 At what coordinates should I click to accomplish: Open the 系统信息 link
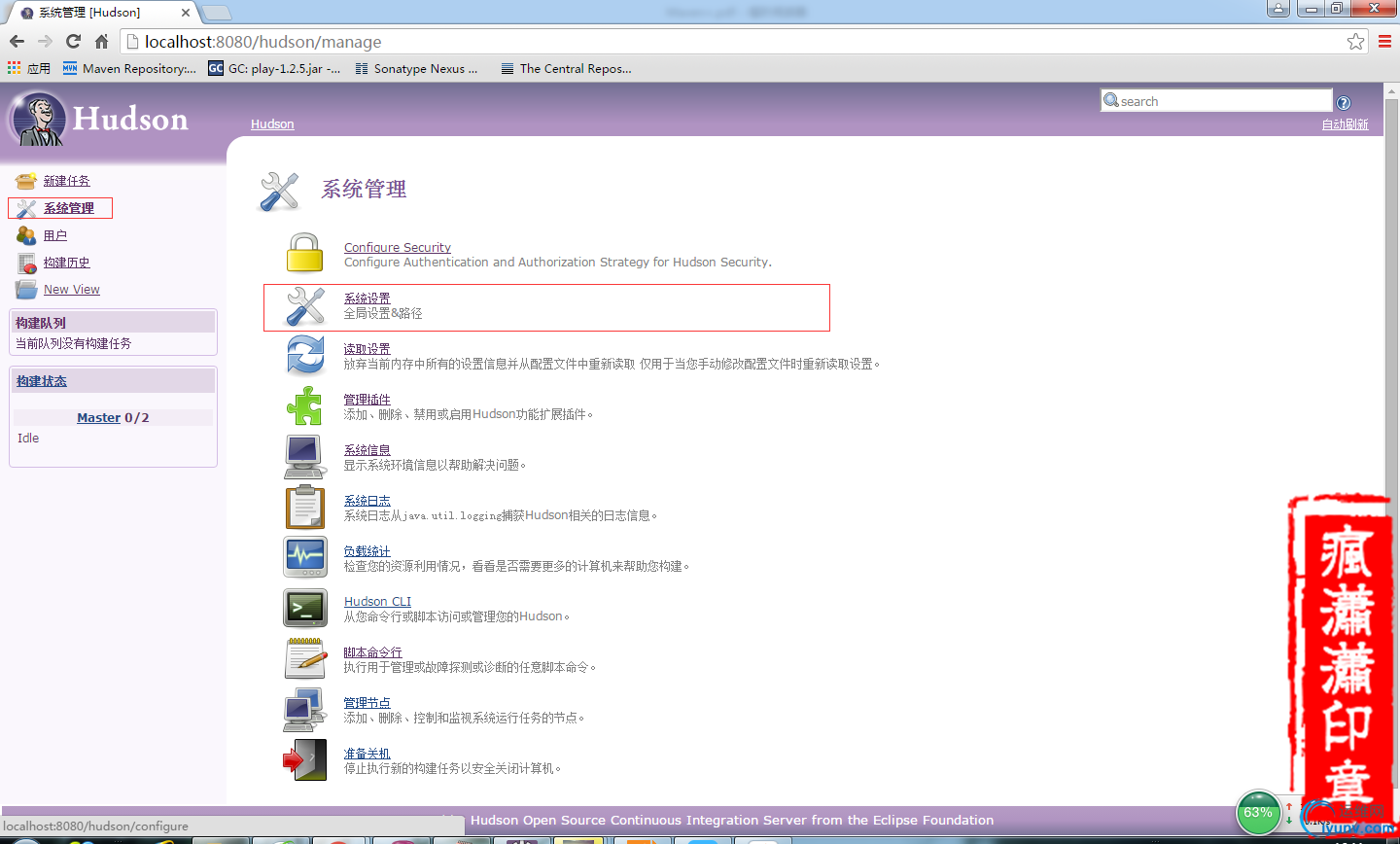(x=367, y=449)
